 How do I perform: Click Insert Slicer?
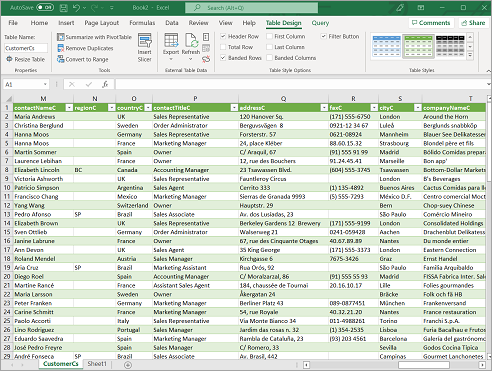[x=145, y=47]
